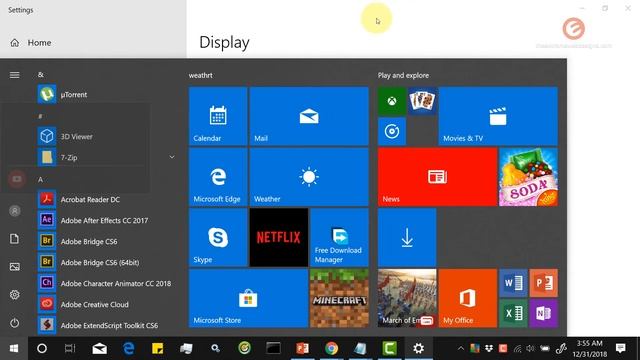Expand the Start menu hamburger button

click(15, 75)
